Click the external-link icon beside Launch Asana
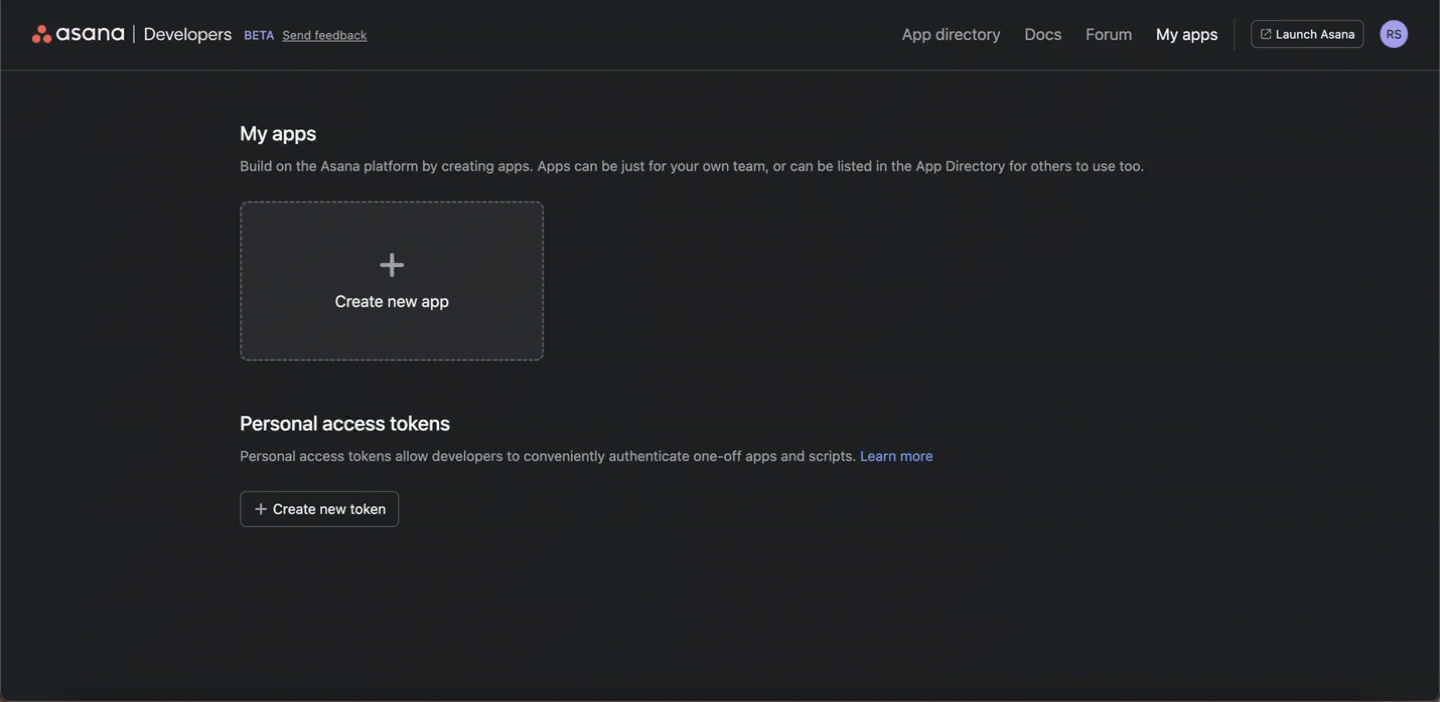 (x=1266, y=34)
